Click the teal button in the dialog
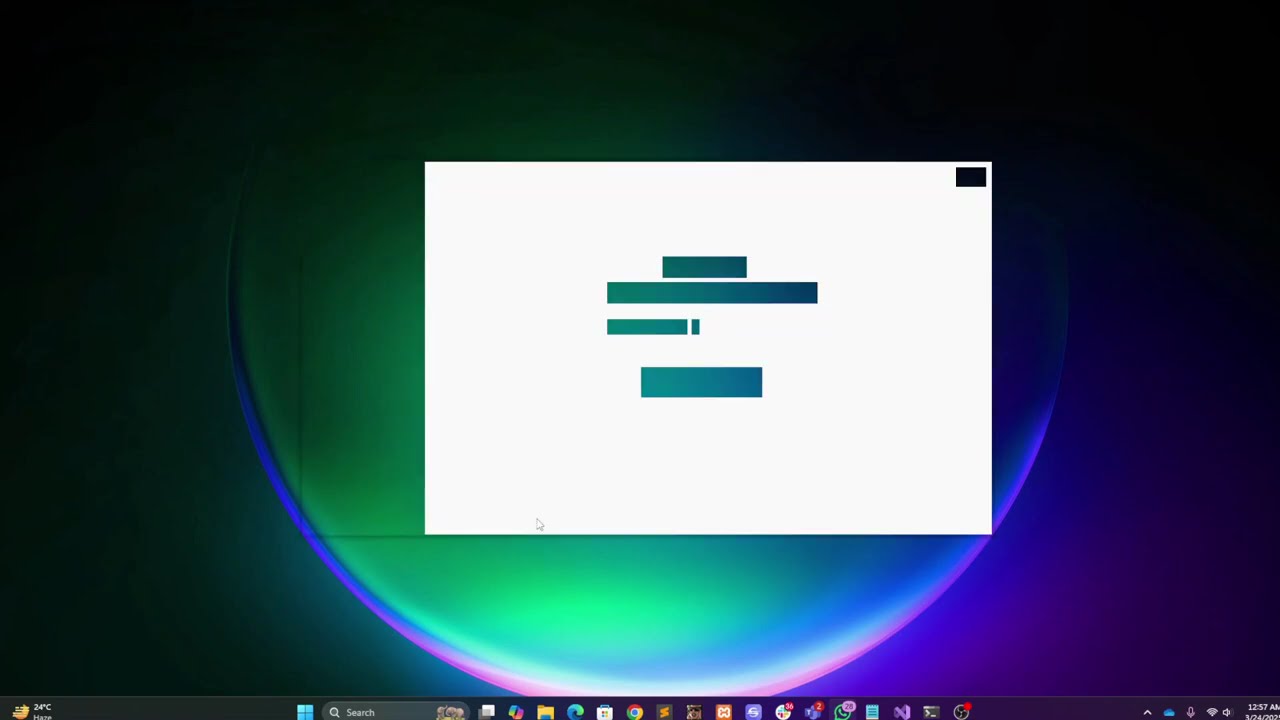Screen dimensions: 1280x720 (701, 382)
